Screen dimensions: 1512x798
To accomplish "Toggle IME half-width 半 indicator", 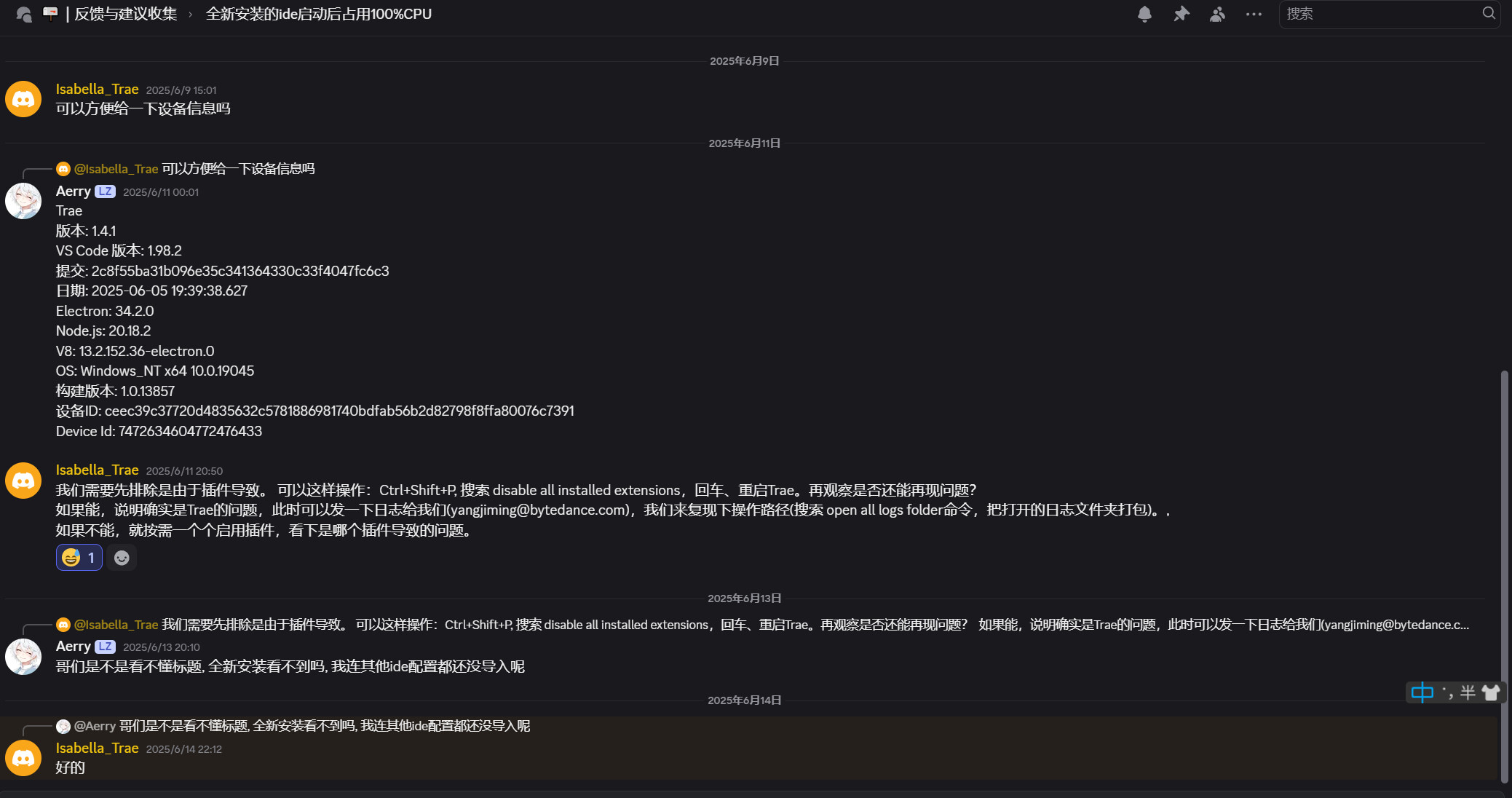I will click(1468, 692).
